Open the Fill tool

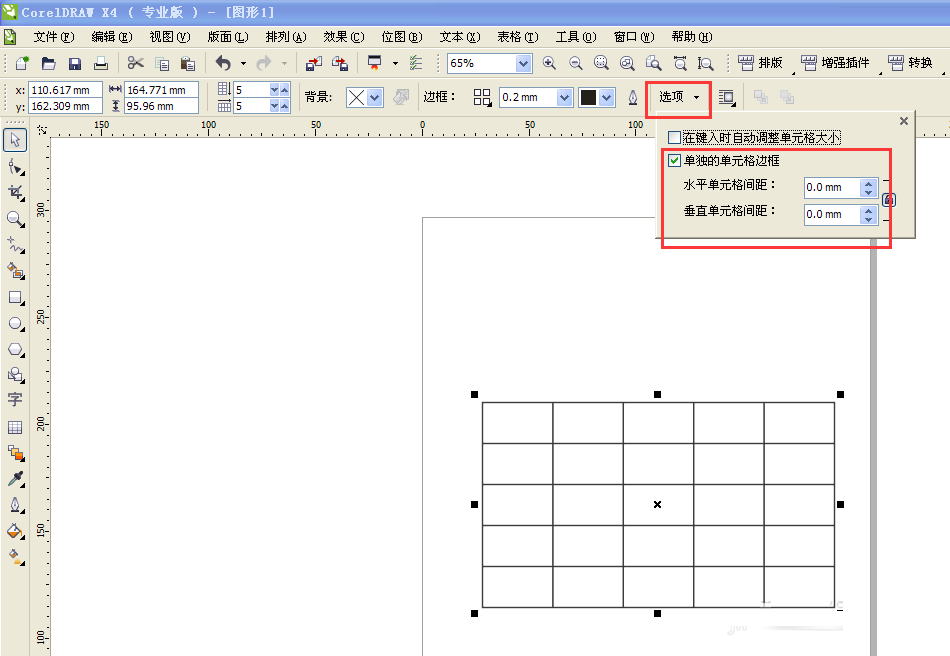coord(15,530)
